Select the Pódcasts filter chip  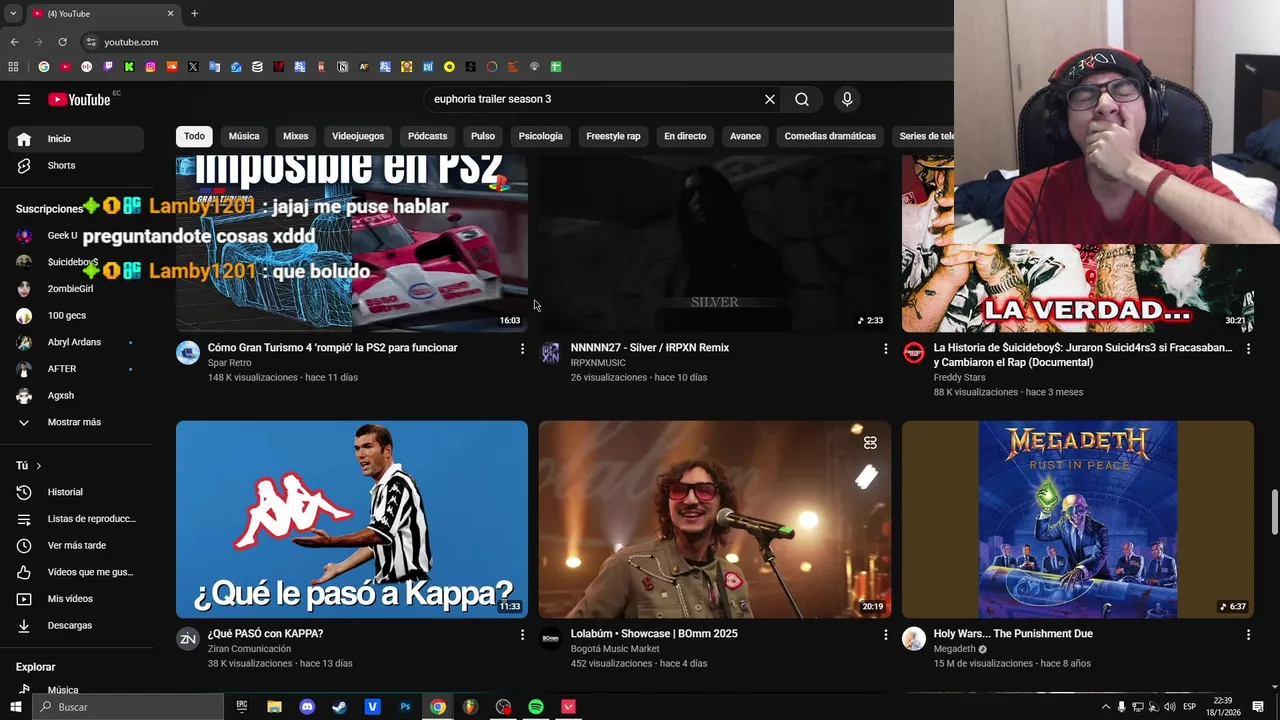(x=428, y=136)
